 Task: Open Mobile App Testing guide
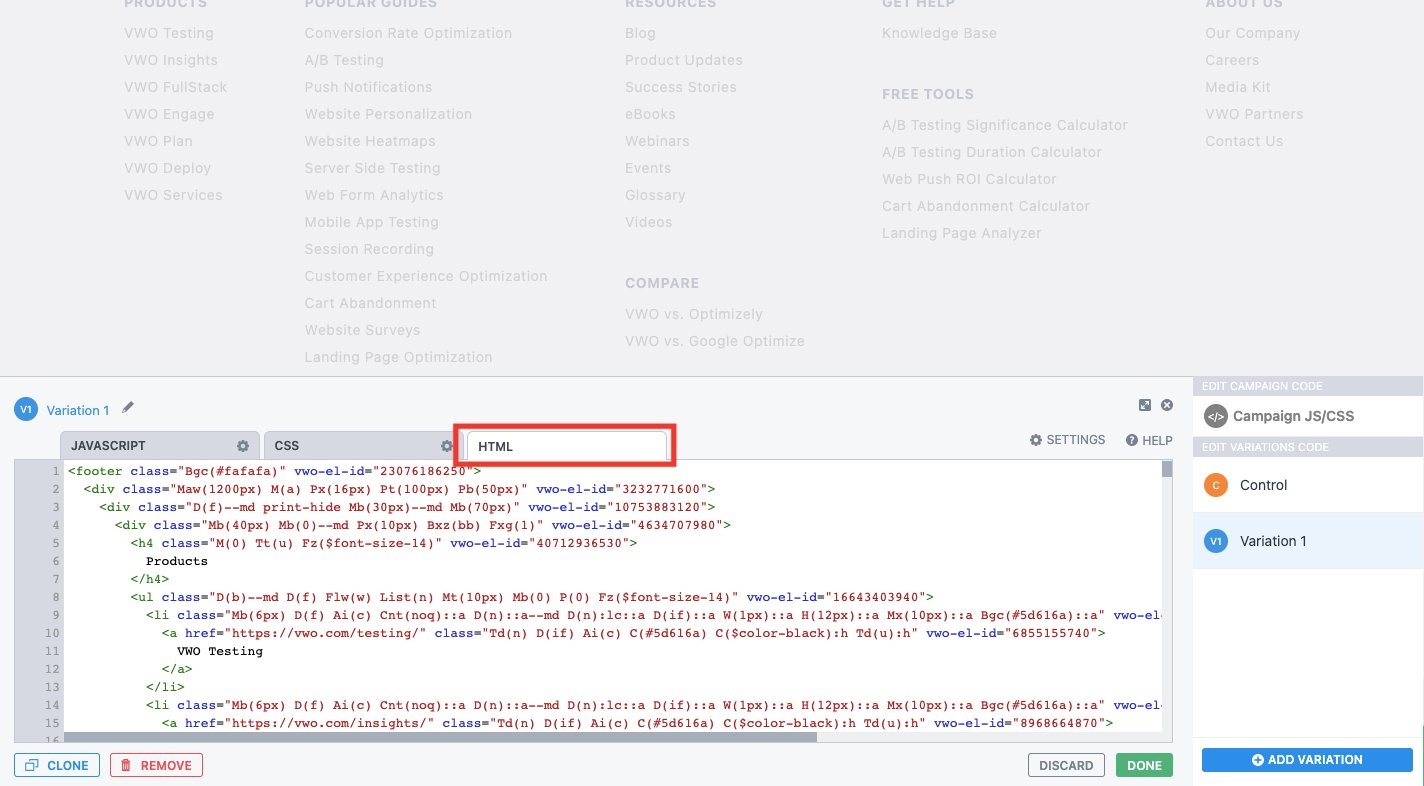pos(371,222)
